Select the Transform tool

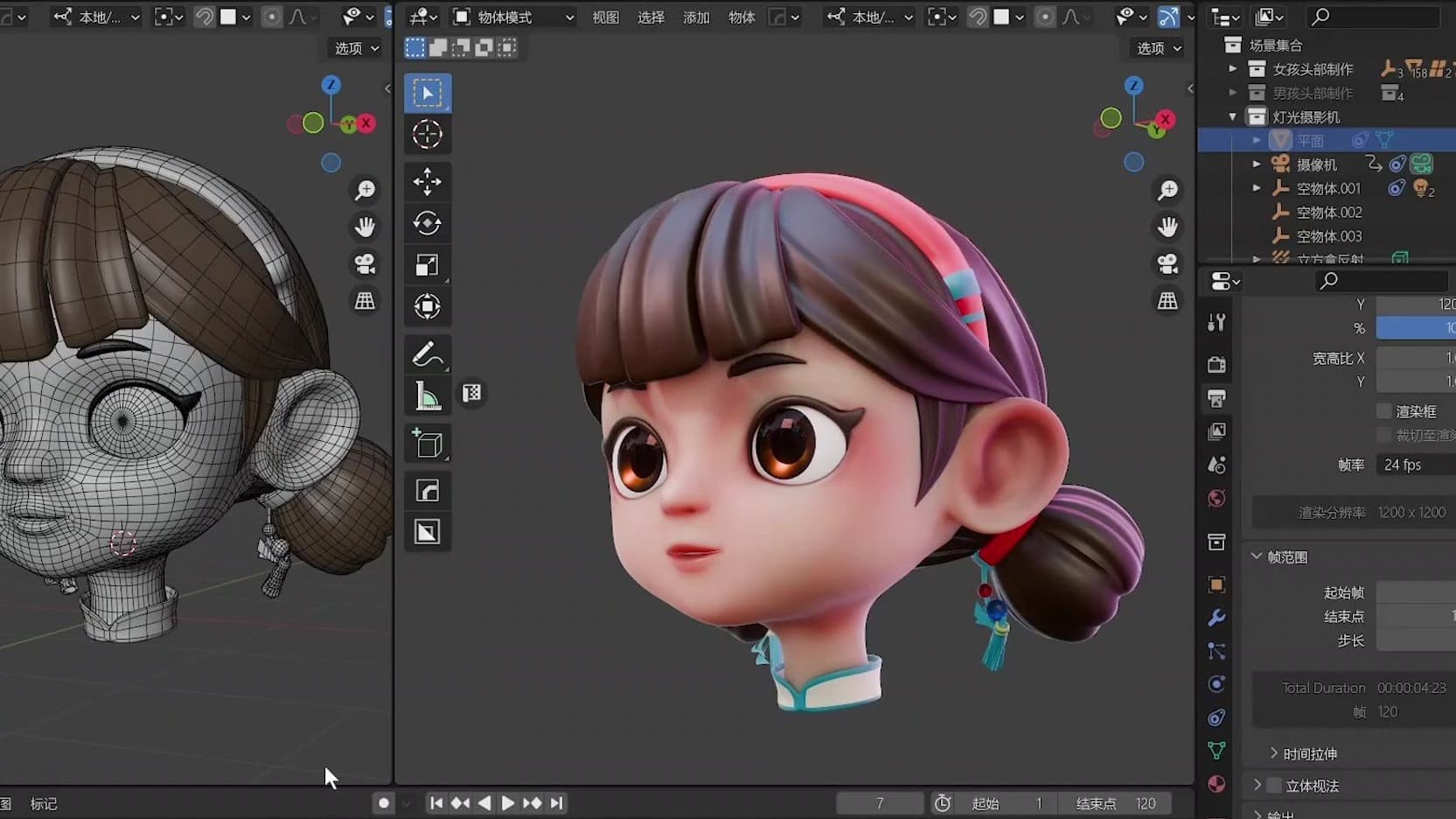pyautogui.click(x=428, y=306)
